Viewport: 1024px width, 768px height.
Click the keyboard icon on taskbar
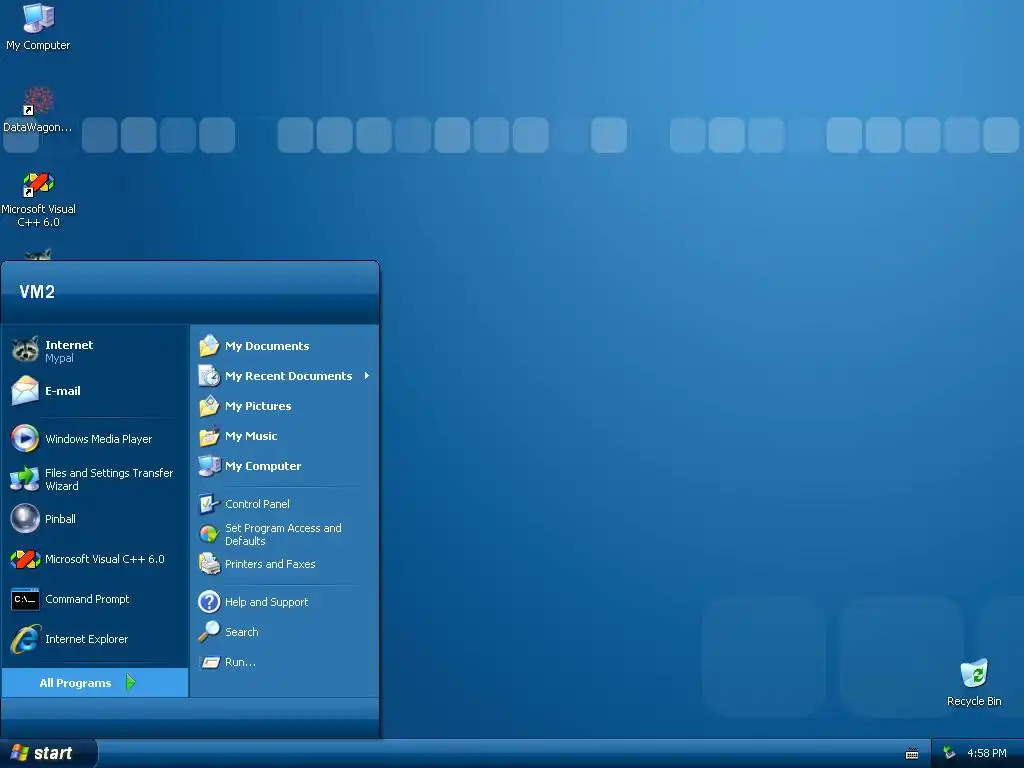912,754
